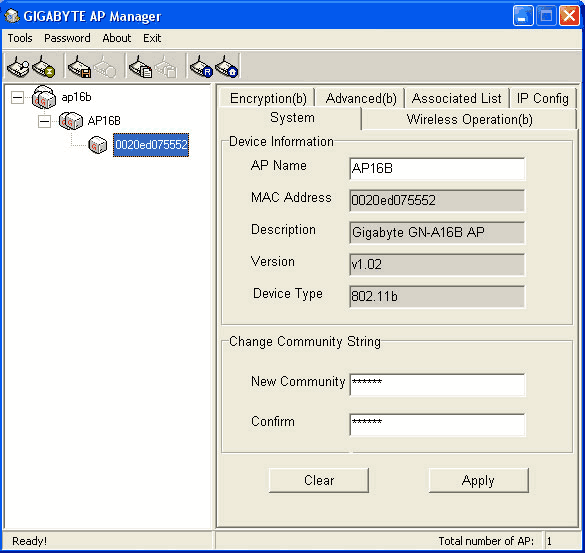The height and width of the screenshot is (553, 585).
Task: Click the "Total number of AP:" status text
Action: click(x=486, y=541)
